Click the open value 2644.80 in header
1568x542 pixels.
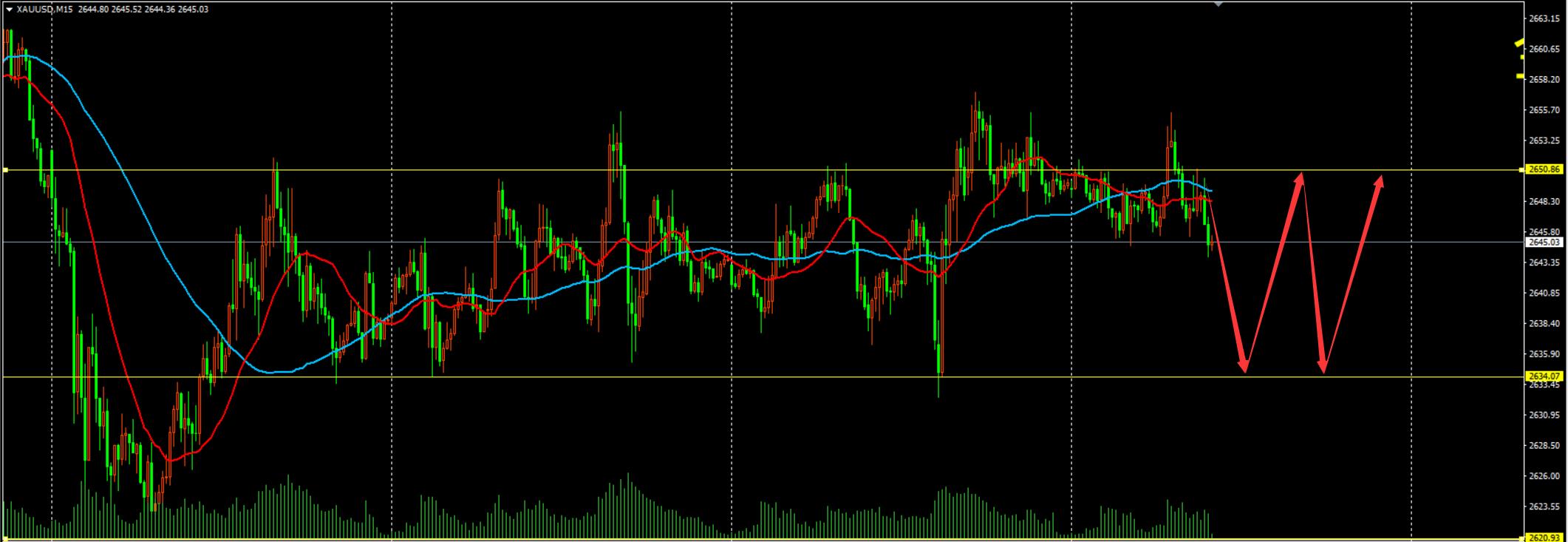click(x=94, y=10)
